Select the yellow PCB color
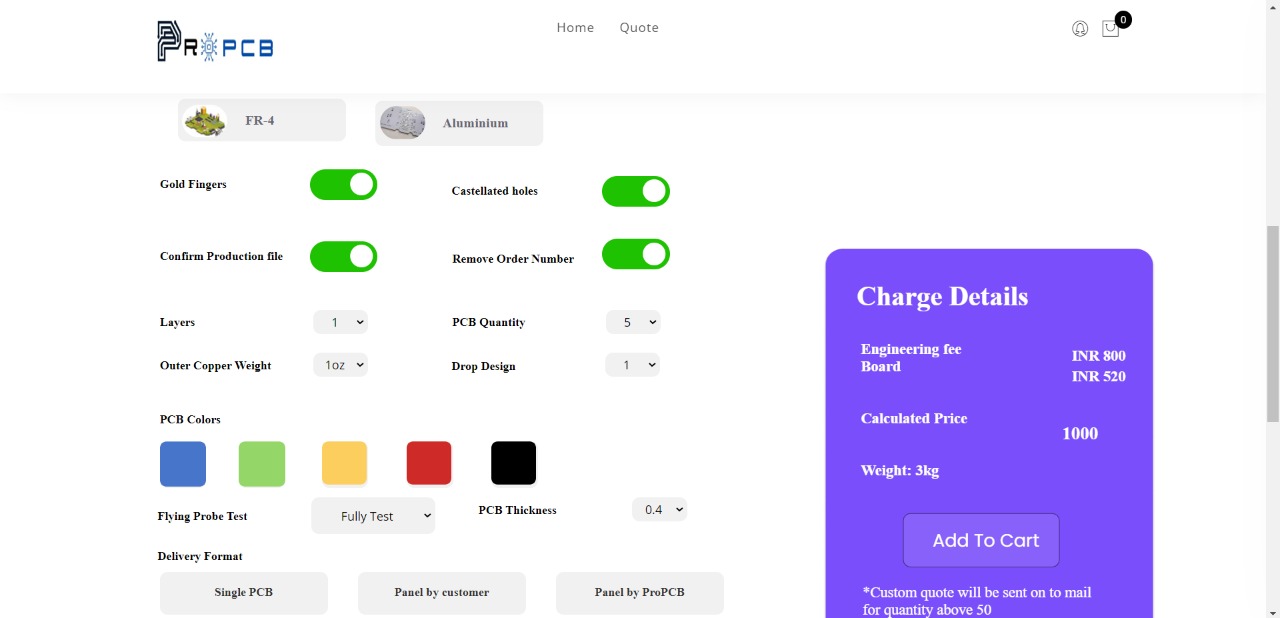This screenshot has height=618, width=1280. 344,463
